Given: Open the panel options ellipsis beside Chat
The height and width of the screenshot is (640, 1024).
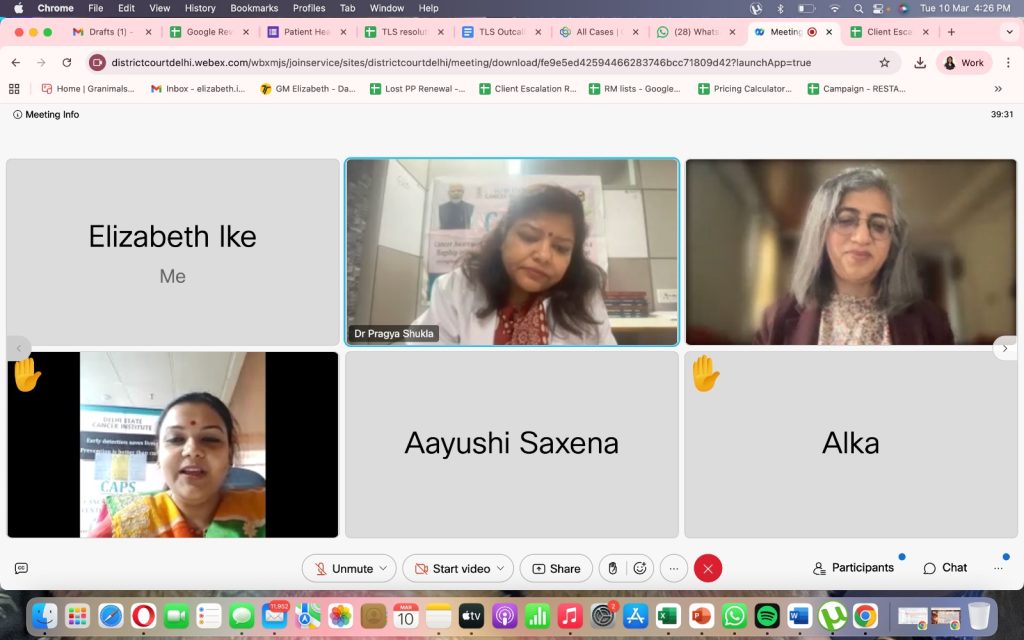Looking at the screenshot, I should pos(999,569).
